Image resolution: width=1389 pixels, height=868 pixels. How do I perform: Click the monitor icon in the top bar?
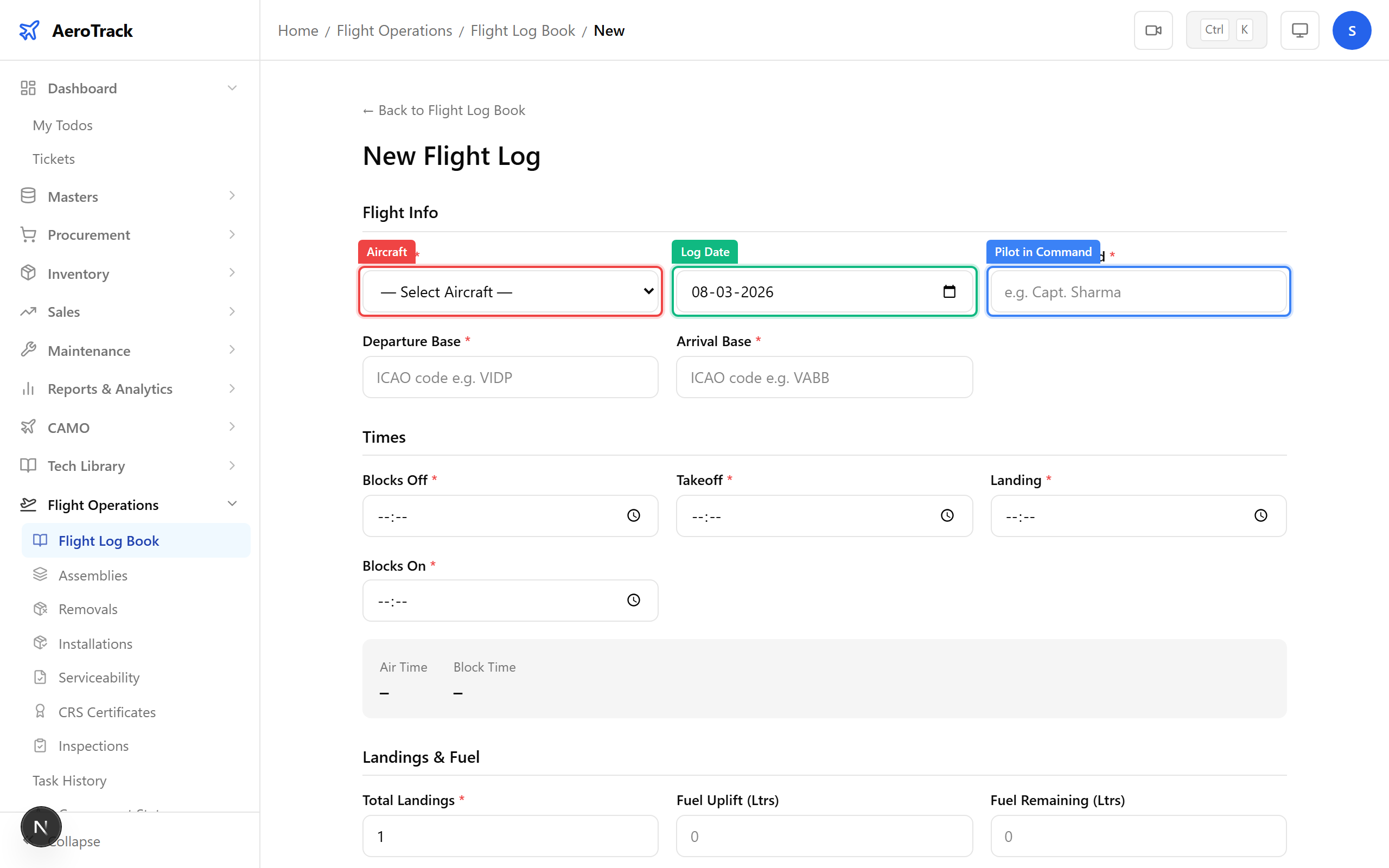coord(1299,30)
